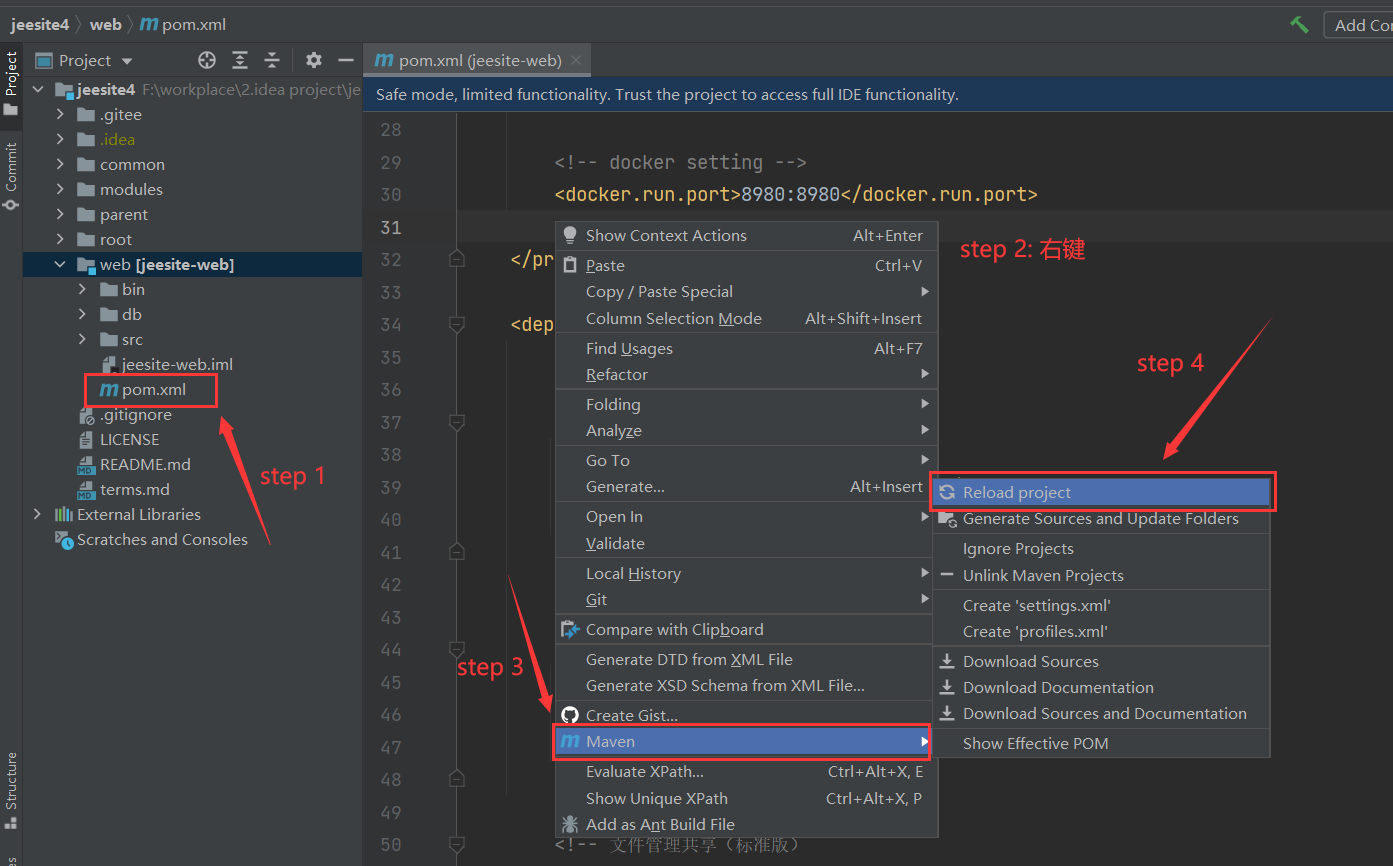Viewport: 1393px width, 866px height.
Task: Choose Generate Sources and Update Folders
Action: (x=1101, y=518)
